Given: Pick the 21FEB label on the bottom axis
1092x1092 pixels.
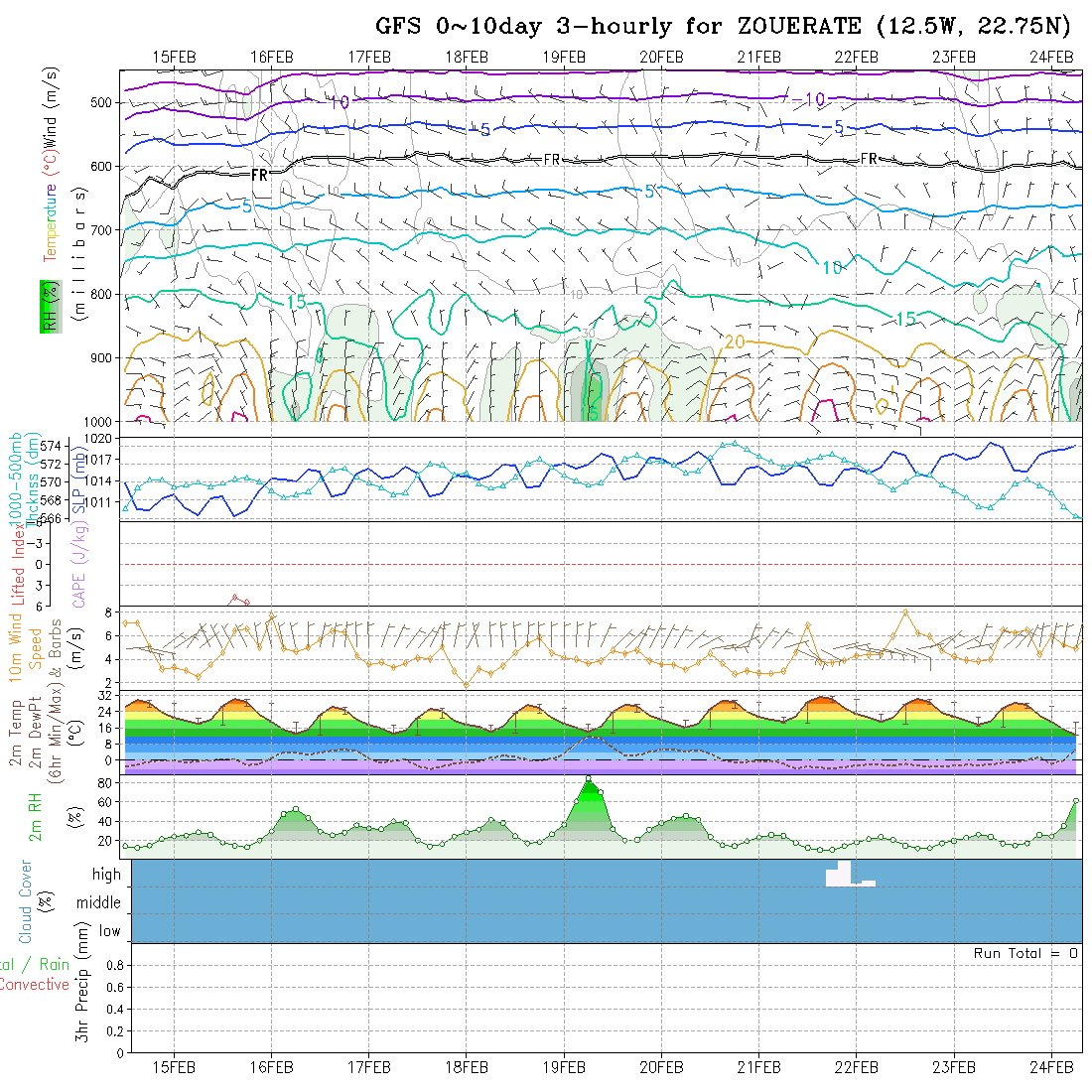Looking at the screenshot, I should click(758, 1068).
